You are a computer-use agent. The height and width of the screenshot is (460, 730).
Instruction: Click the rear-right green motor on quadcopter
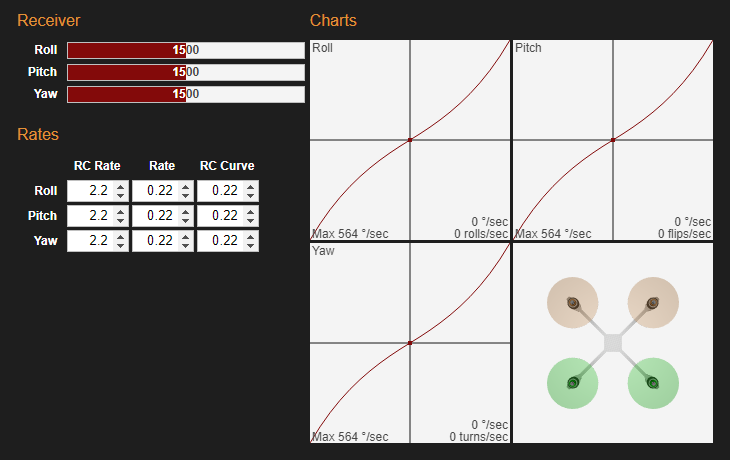point(652,382)
